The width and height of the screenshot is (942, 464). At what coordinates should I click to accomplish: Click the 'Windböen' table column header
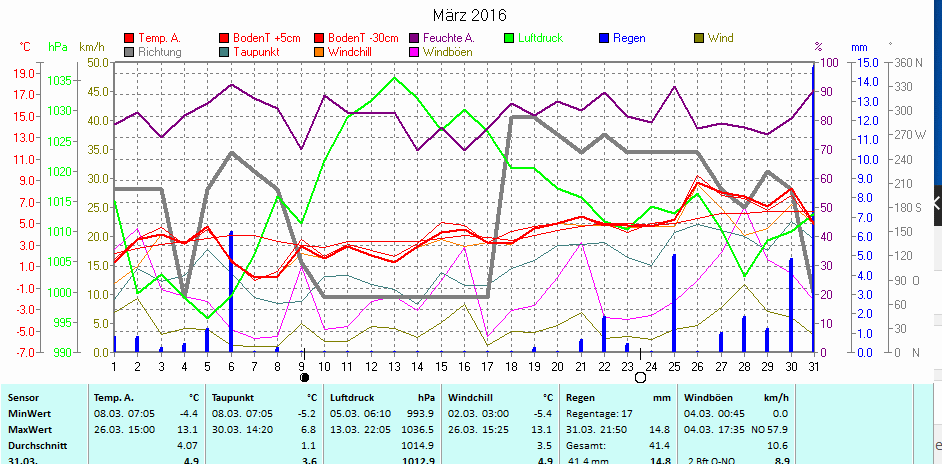point(709,398)
